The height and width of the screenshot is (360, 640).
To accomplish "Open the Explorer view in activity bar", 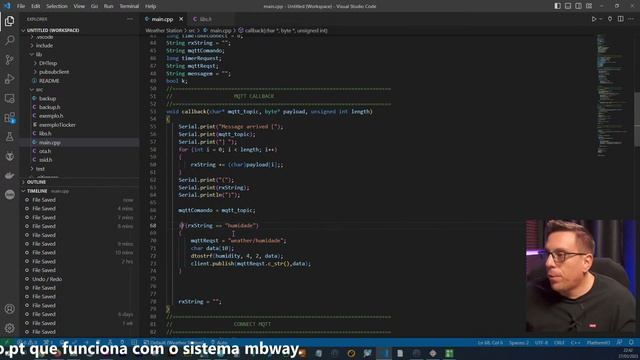I will coord(9,21).
